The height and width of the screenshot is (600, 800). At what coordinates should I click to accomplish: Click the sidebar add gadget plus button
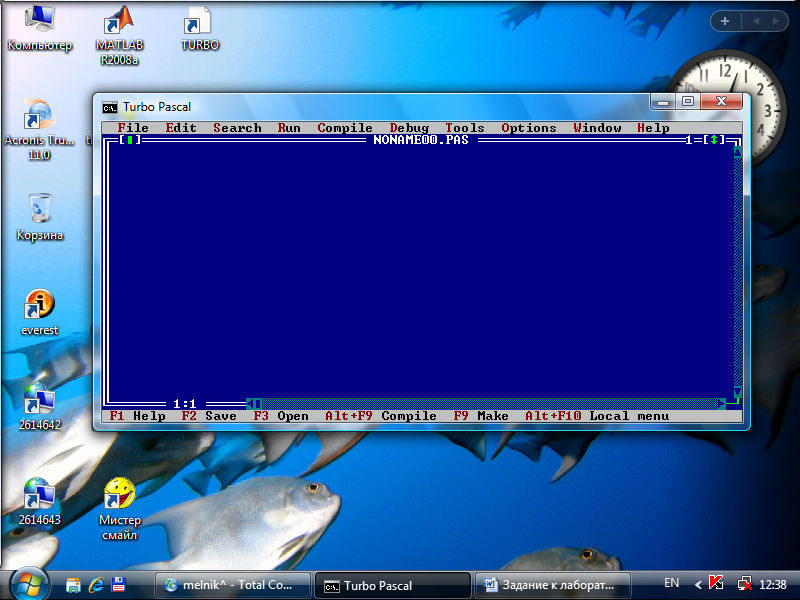[725, 21]
